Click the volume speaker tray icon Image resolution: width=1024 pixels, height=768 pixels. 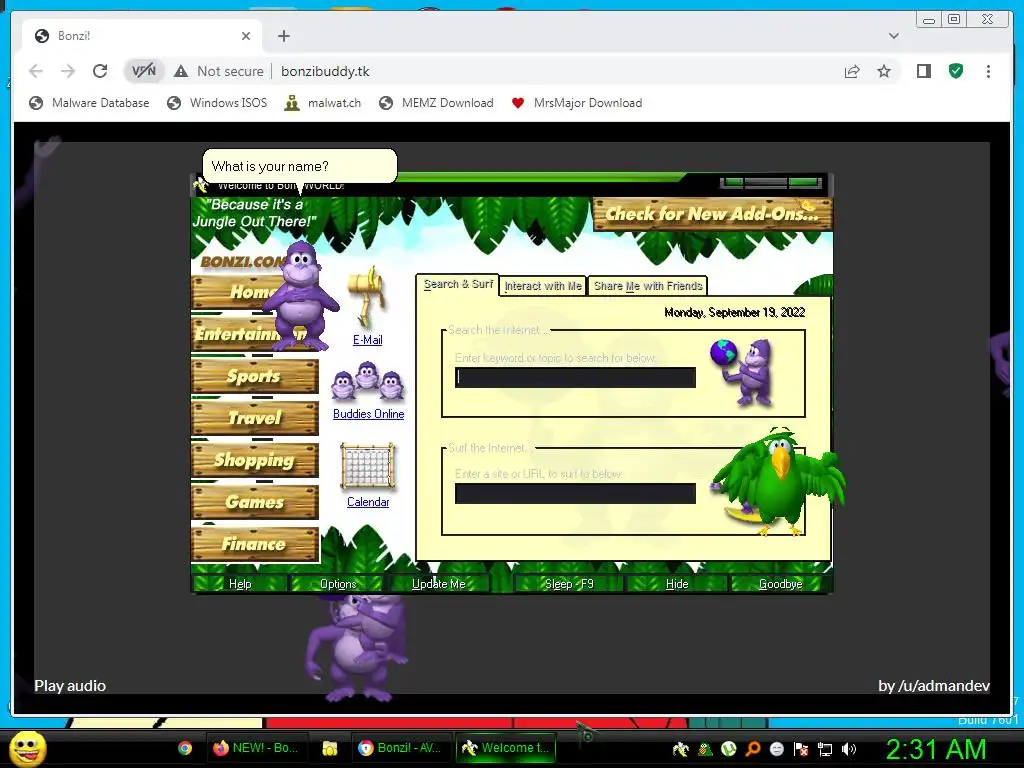click(x=849, y=749)
